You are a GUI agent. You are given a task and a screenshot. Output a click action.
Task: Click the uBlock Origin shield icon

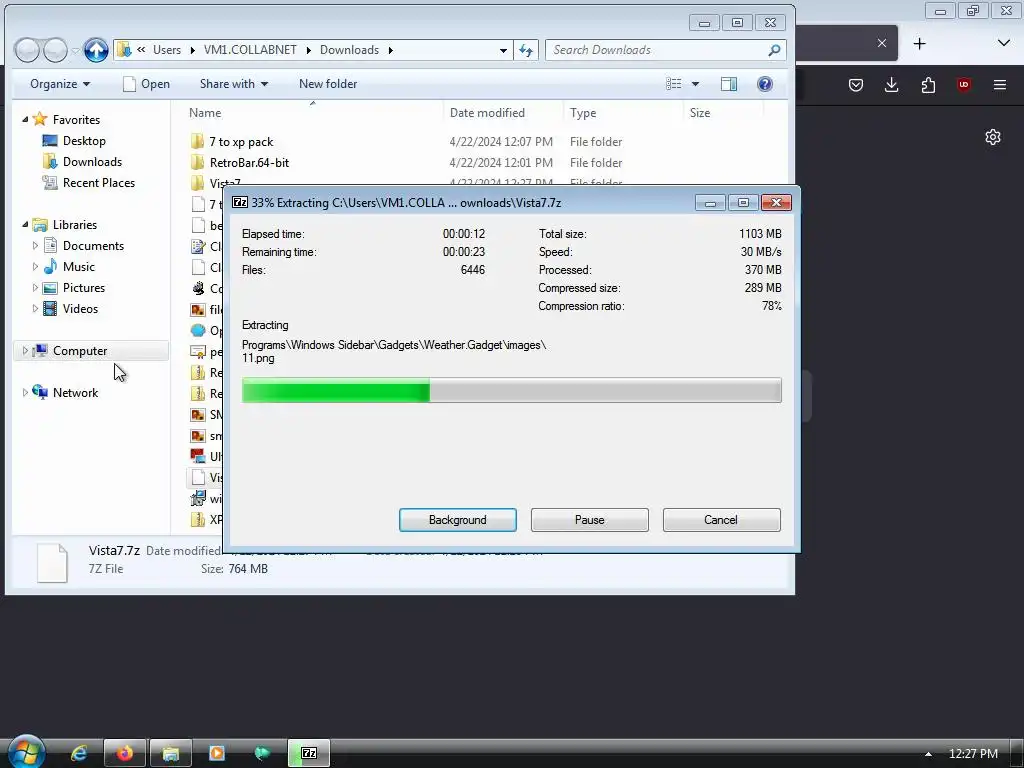point(964,85)
